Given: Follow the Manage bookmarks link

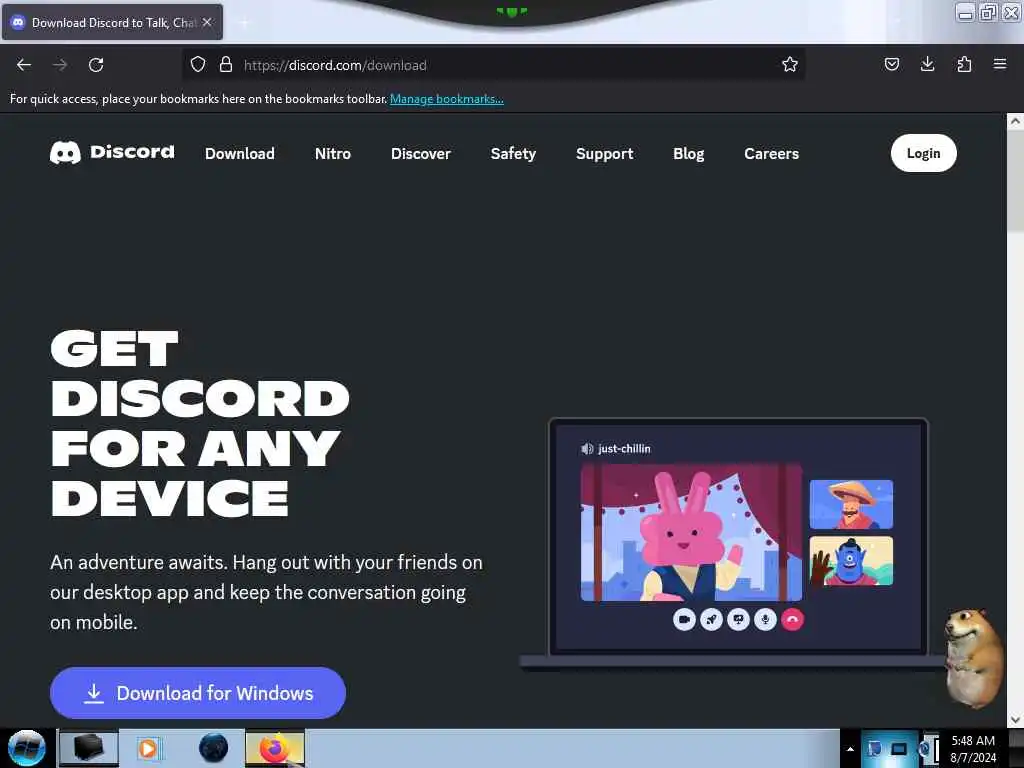Looking at the screenshot, I should (447, 99).
